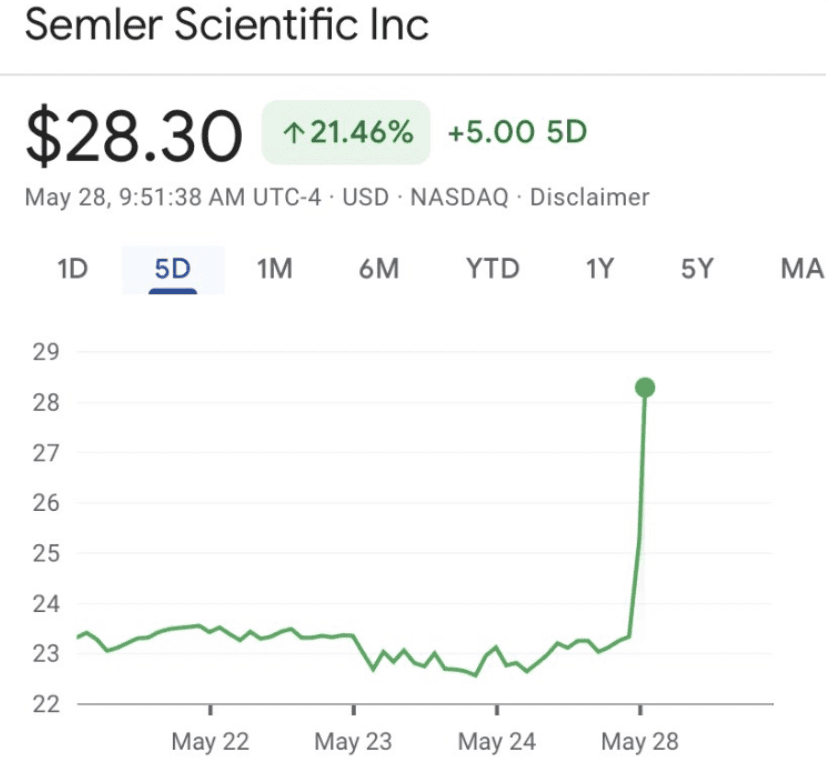Click the NASDAQ exchange label

(x=459, y=198)
